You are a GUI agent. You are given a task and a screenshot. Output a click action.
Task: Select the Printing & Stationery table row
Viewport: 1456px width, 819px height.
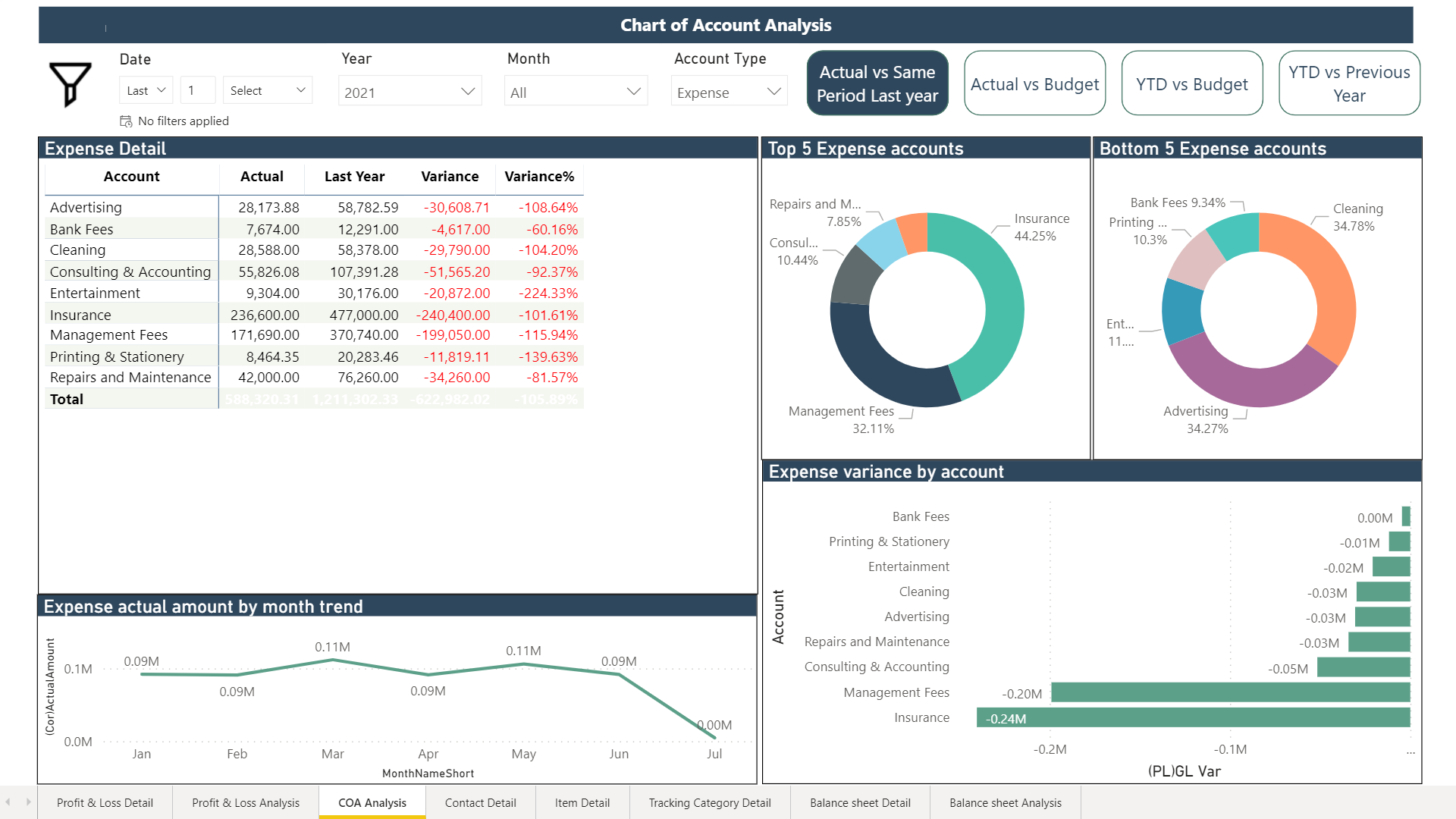coord(314,356)
